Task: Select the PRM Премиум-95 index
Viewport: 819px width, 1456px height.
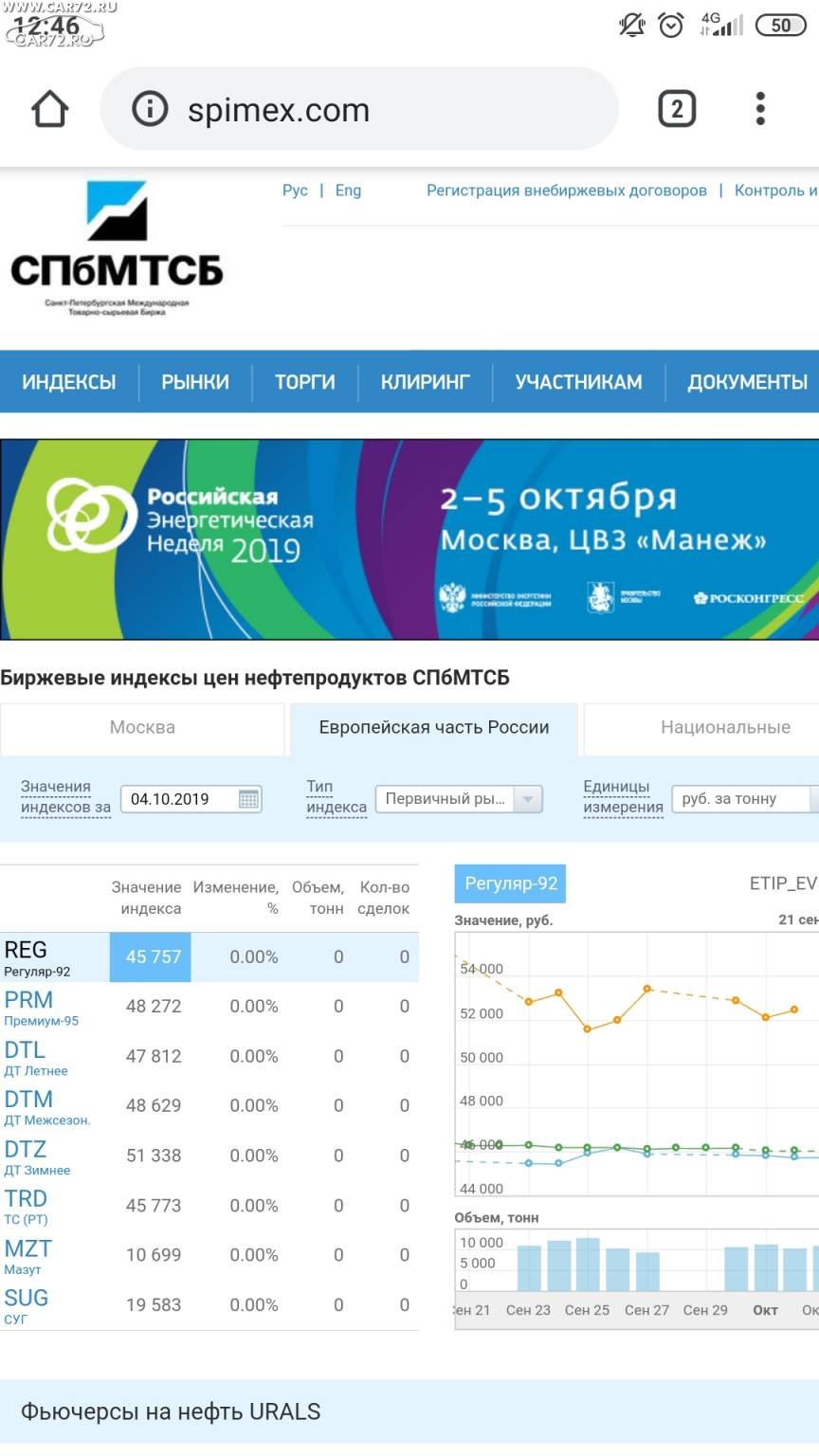Action: click(x=42, y=1008)
